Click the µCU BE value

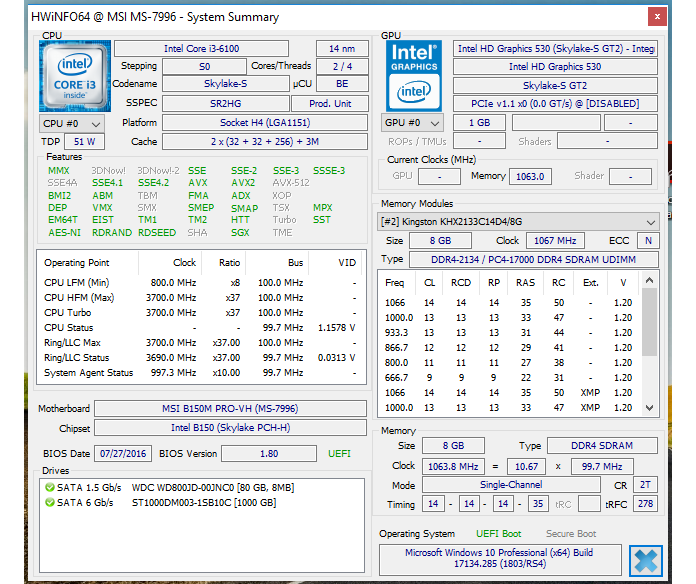click(342, 84)
